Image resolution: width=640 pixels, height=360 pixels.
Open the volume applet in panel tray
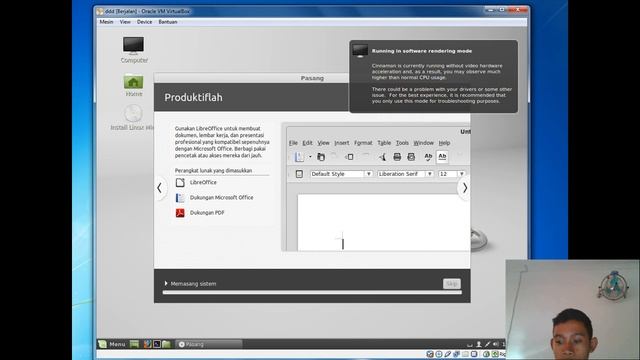click(496, 344)
